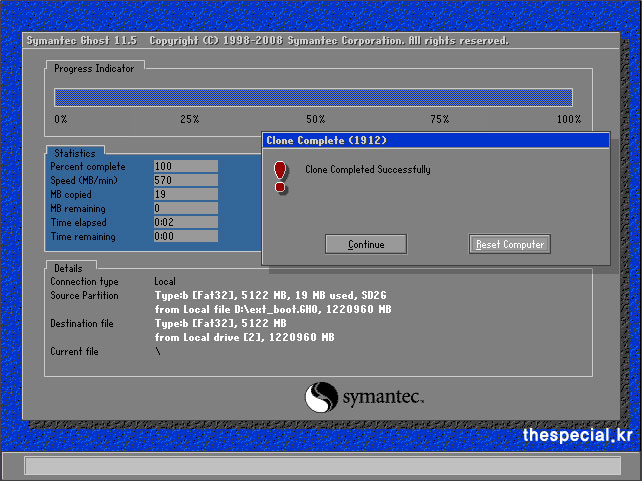Click the 0% progress marker label

click(61, 119)
